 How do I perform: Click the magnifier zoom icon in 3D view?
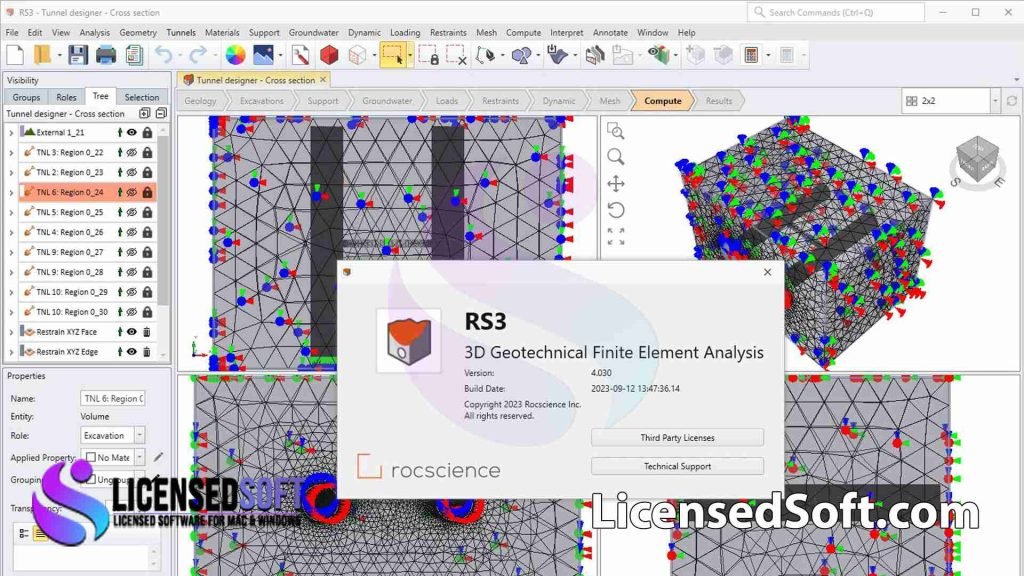click(x=615, y=157)
